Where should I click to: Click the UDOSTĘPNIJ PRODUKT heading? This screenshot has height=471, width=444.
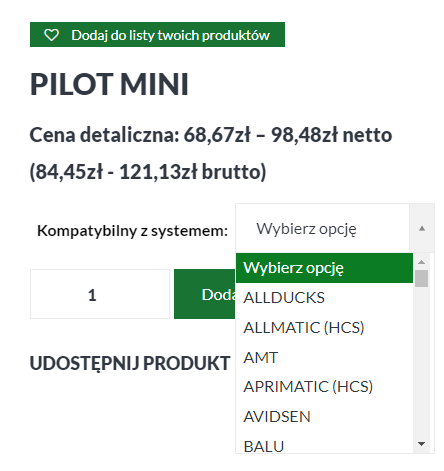point(130,363)
